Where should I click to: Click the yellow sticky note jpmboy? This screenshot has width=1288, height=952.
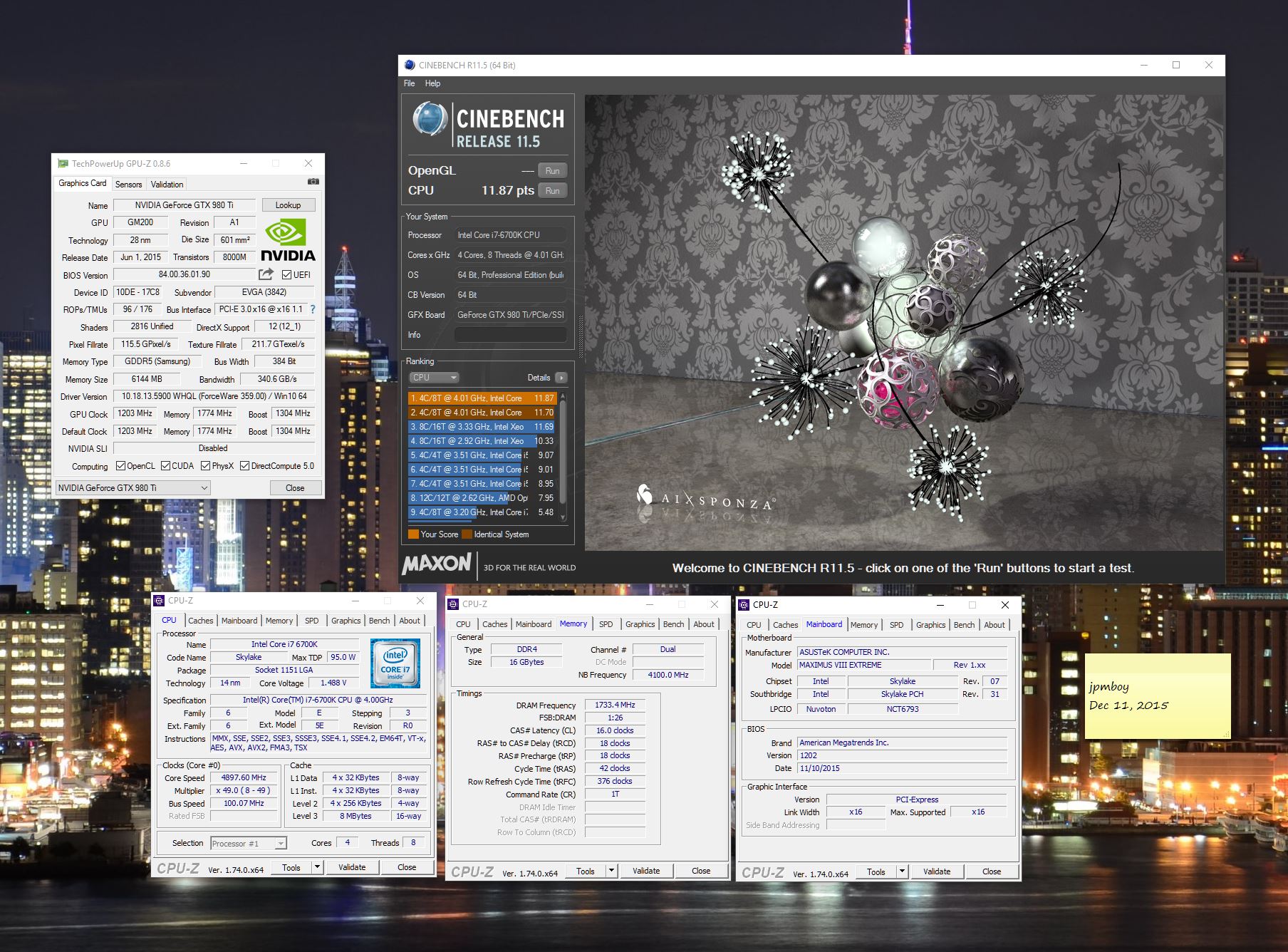click(1158, 696)
